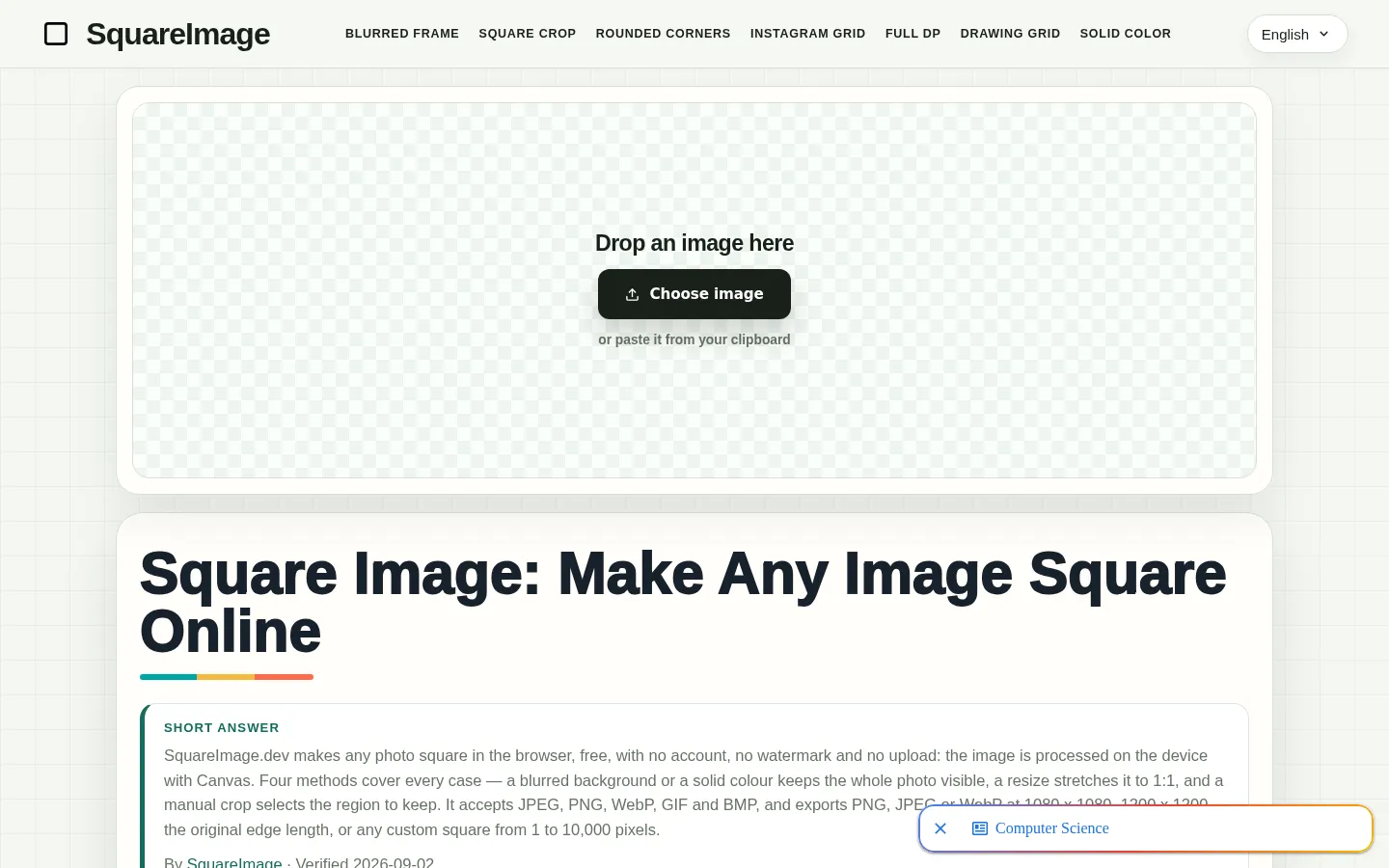Image resolution: width=1389 pixels, height=868 pixels.
Task: Click the 'Drop an image here' text
Action: click(x=694, y=243)
